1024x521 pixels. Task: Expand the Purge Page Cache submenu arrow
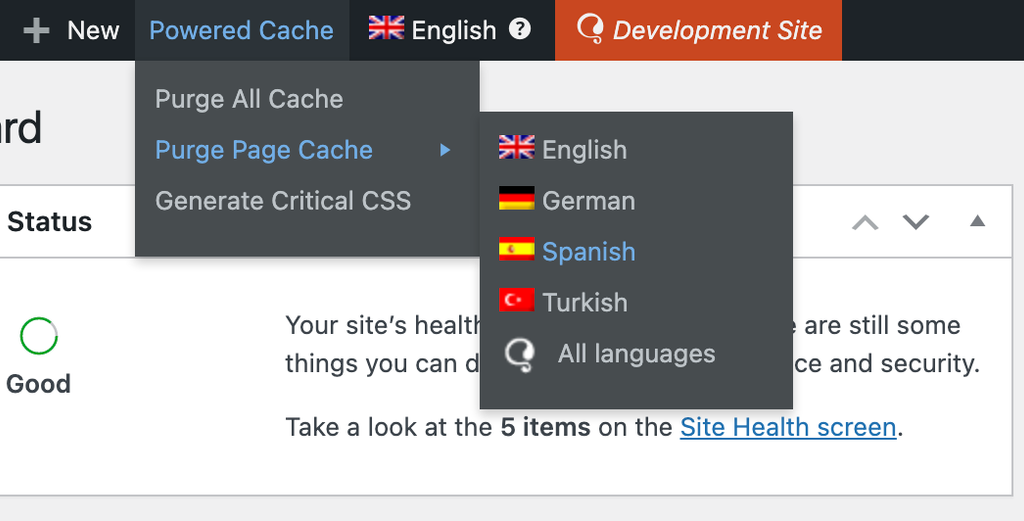tap(445, 150)
